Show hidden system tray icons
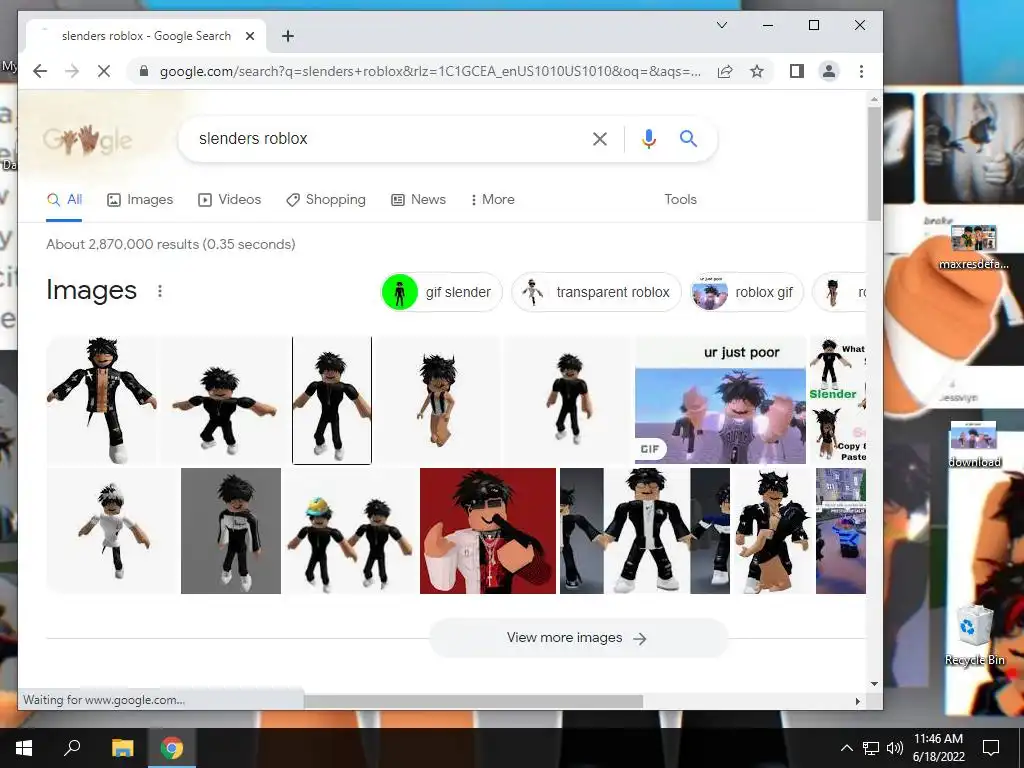This screenshot has width=1024, height=768. (846, 748)
